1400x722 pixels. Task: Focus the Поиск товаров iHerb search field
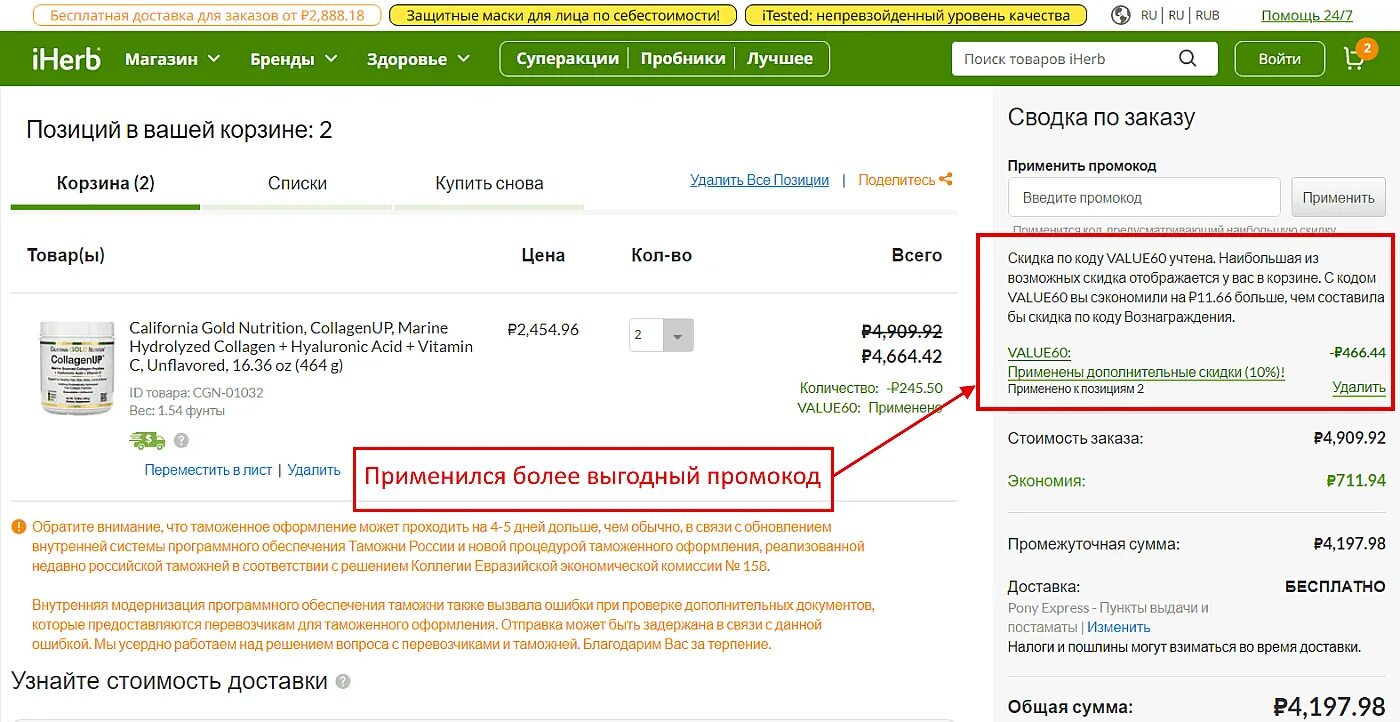pyautogui.click(x=1065, y=59)
